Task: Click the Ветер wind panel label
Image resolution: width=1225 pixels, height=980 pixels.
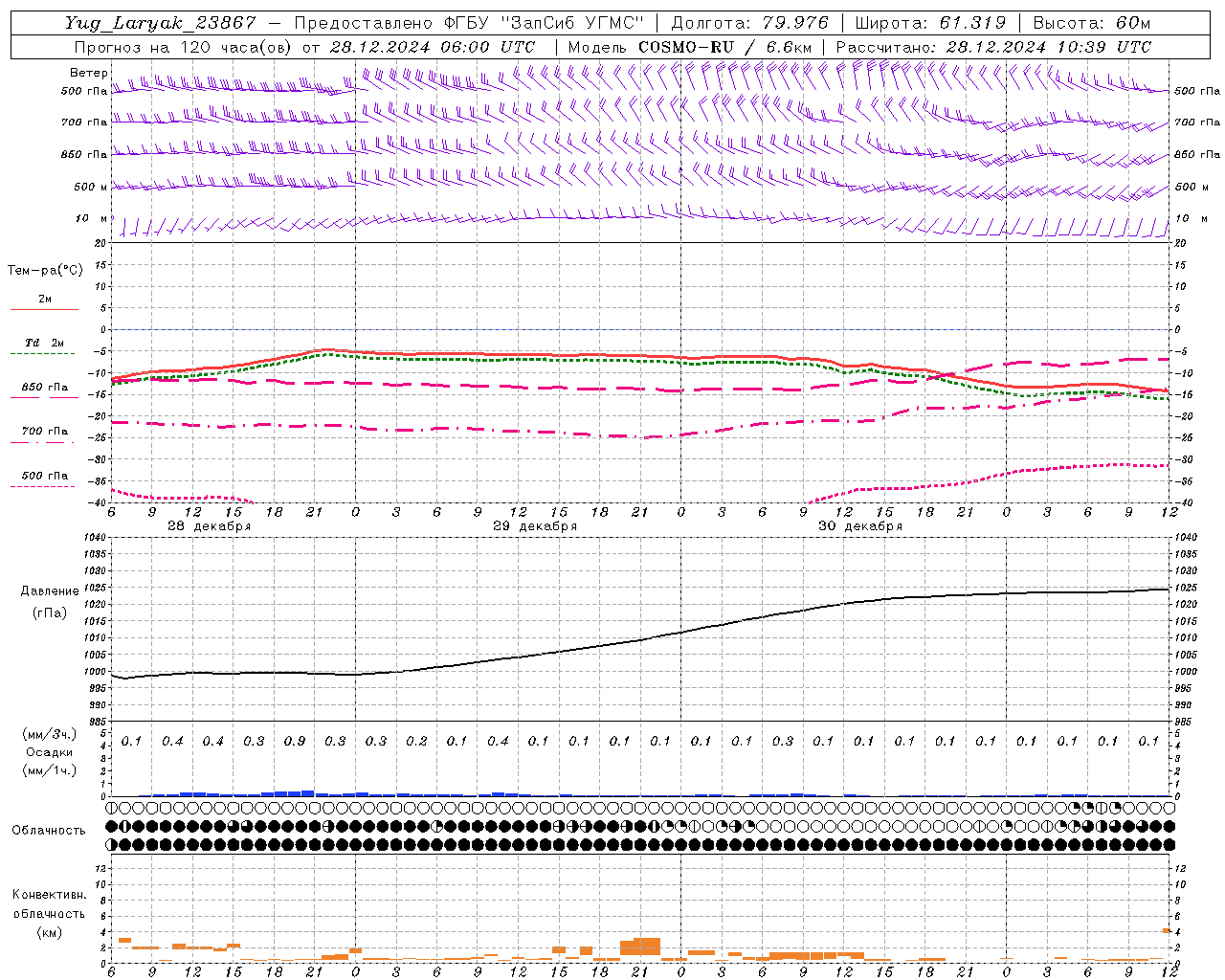Action: point(89,73)
